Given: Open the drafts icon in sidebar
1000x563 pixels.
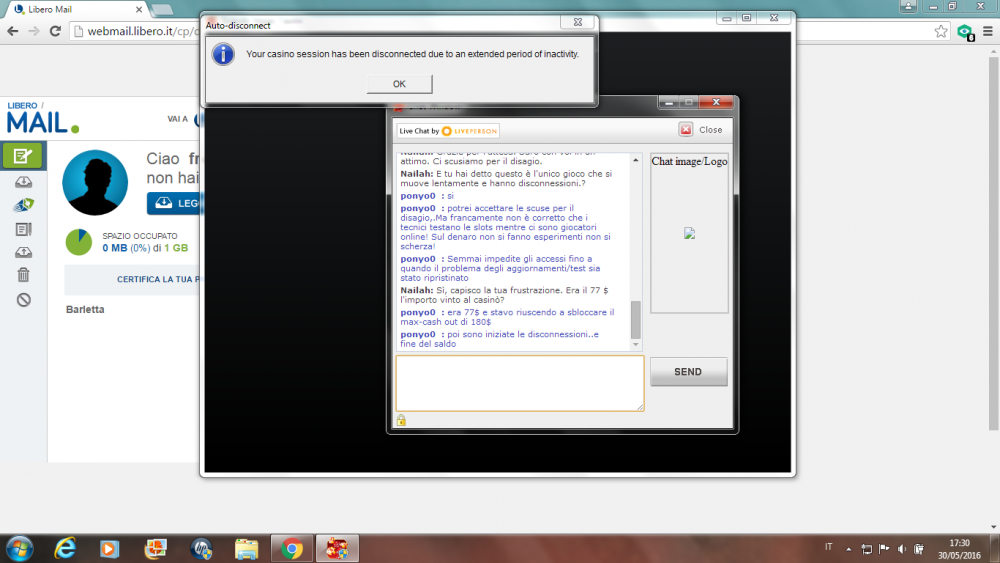Looking at the screenshot, I should (24, 229).
